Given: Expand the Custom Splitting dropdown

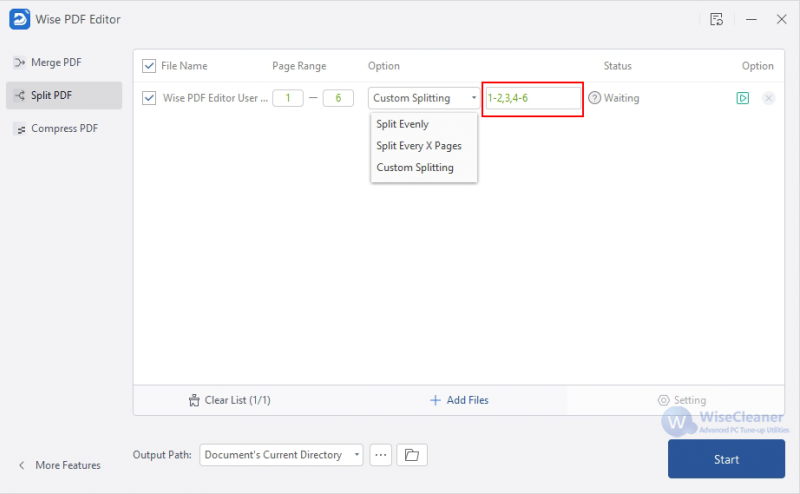Looking at the screenshot, I should [423, 98].
